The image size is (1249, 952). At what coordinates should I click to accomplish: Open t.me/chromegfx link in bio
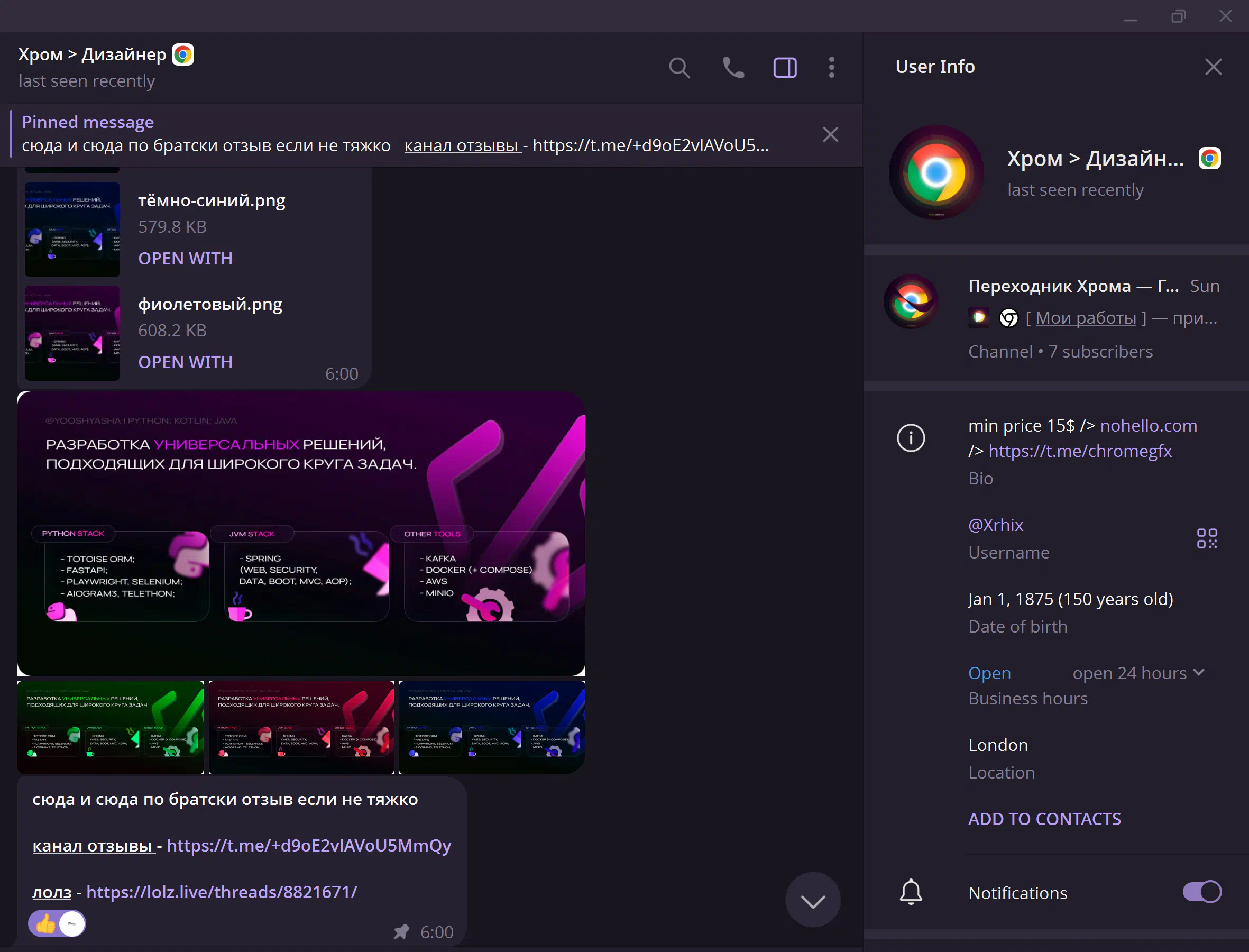click(x=1080, y=451)
